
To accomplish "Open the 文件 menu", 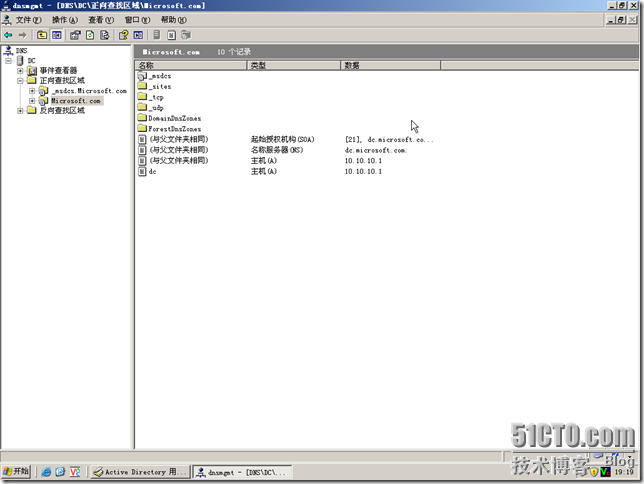I will click(x=28, y=20).
